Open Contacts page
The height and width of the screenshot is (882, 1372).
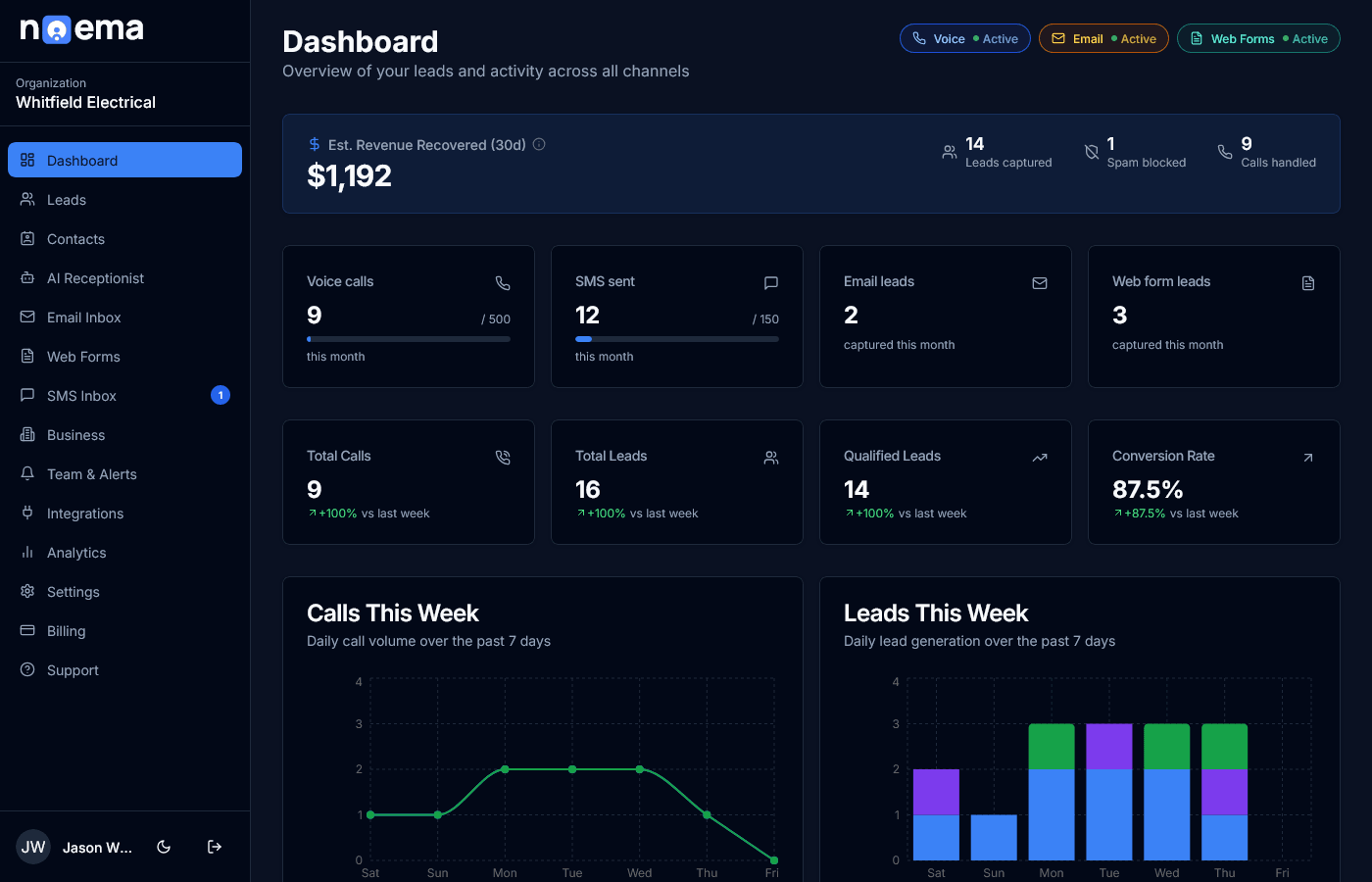click(x=124, y=238)
